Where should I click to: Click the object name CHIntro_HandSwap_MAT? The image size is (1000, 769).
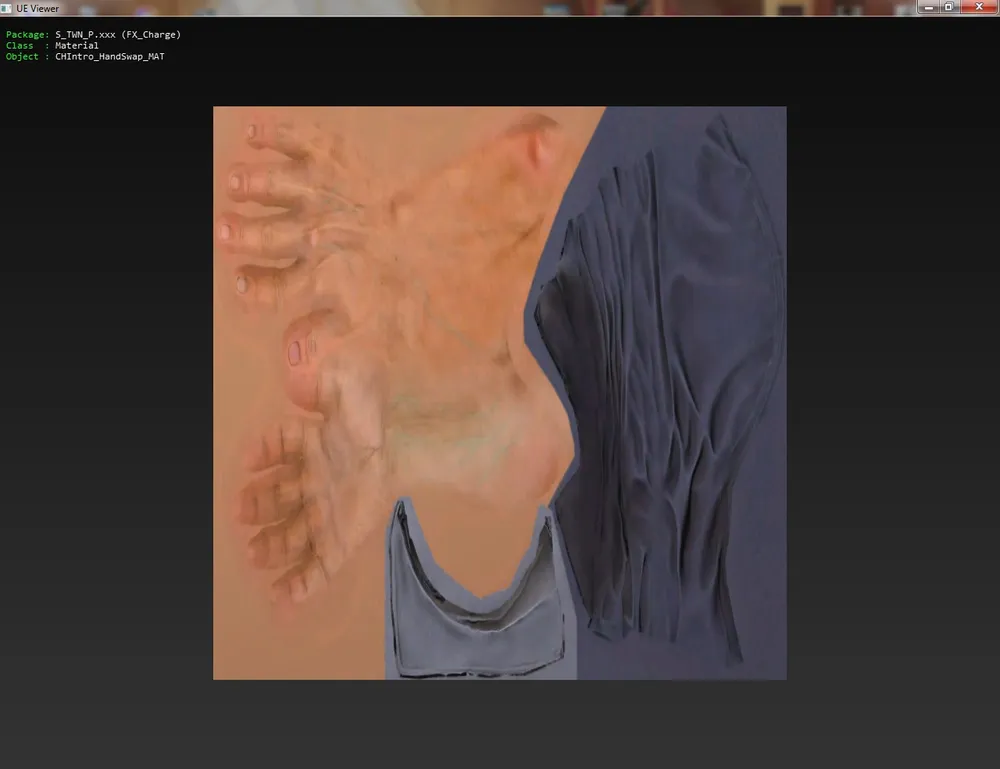[110, 56]
